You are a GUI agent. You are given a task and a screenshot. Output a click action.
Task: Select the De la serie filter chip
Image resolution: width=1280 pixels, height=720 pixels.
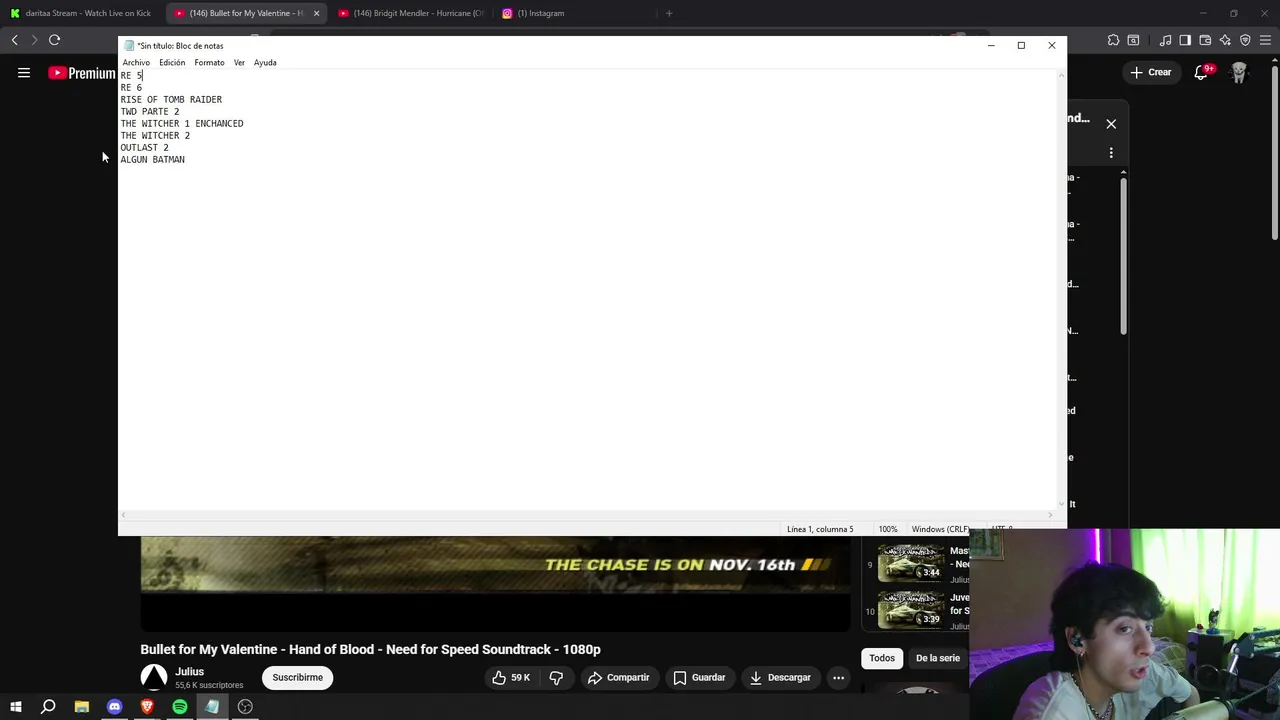pyautogui.click(x=938, y=658)
